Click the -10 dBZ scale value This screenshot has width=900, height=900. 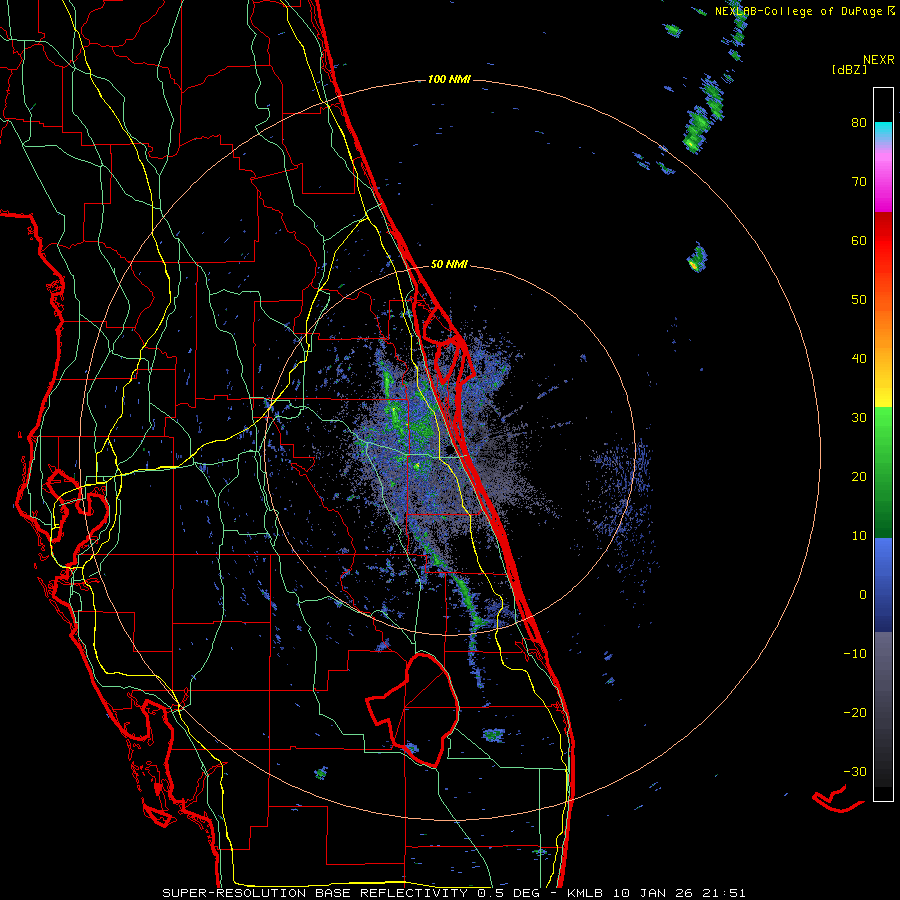click(855, 653)
